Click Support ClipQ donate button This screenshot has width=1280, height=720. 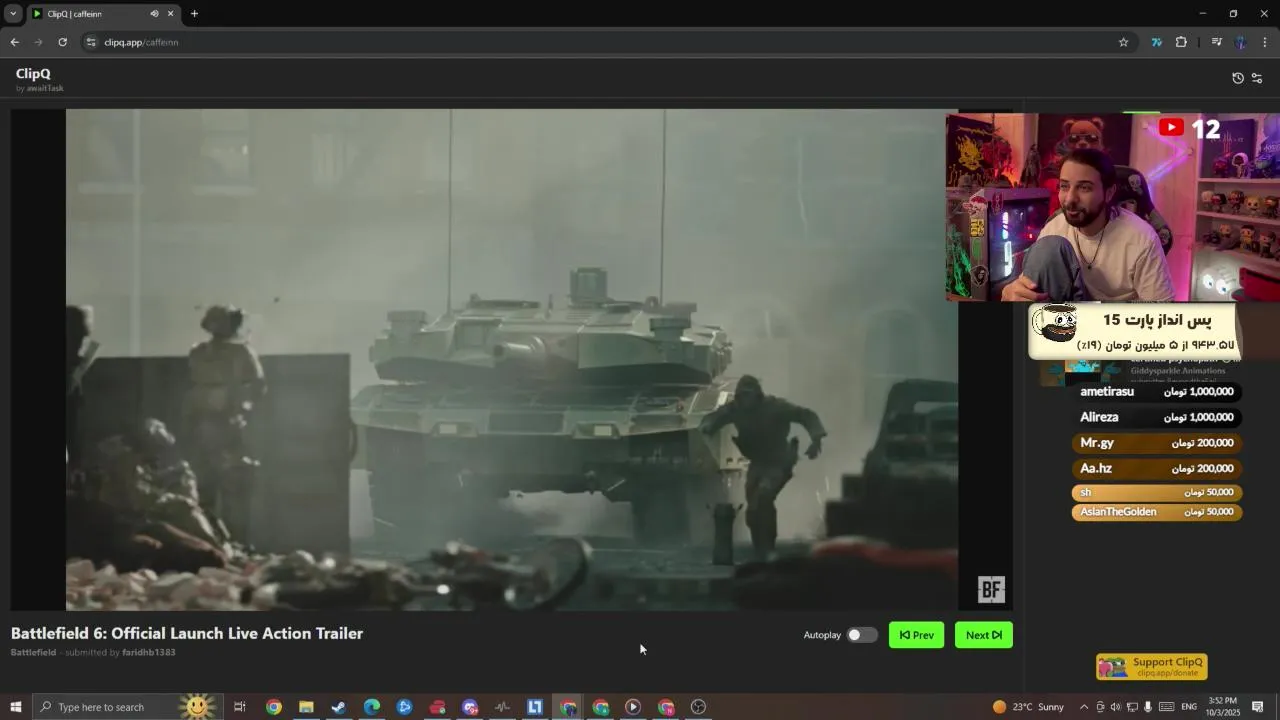click(1152, 667)
